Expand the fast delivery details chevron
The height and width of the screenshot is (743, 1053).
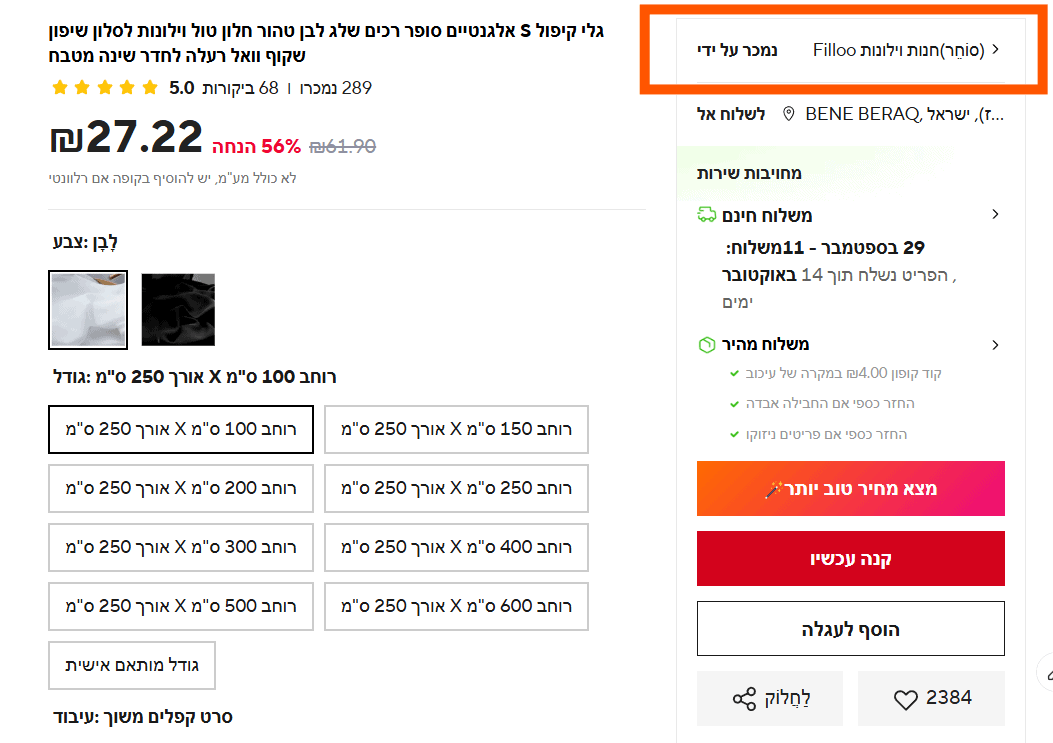995,345
